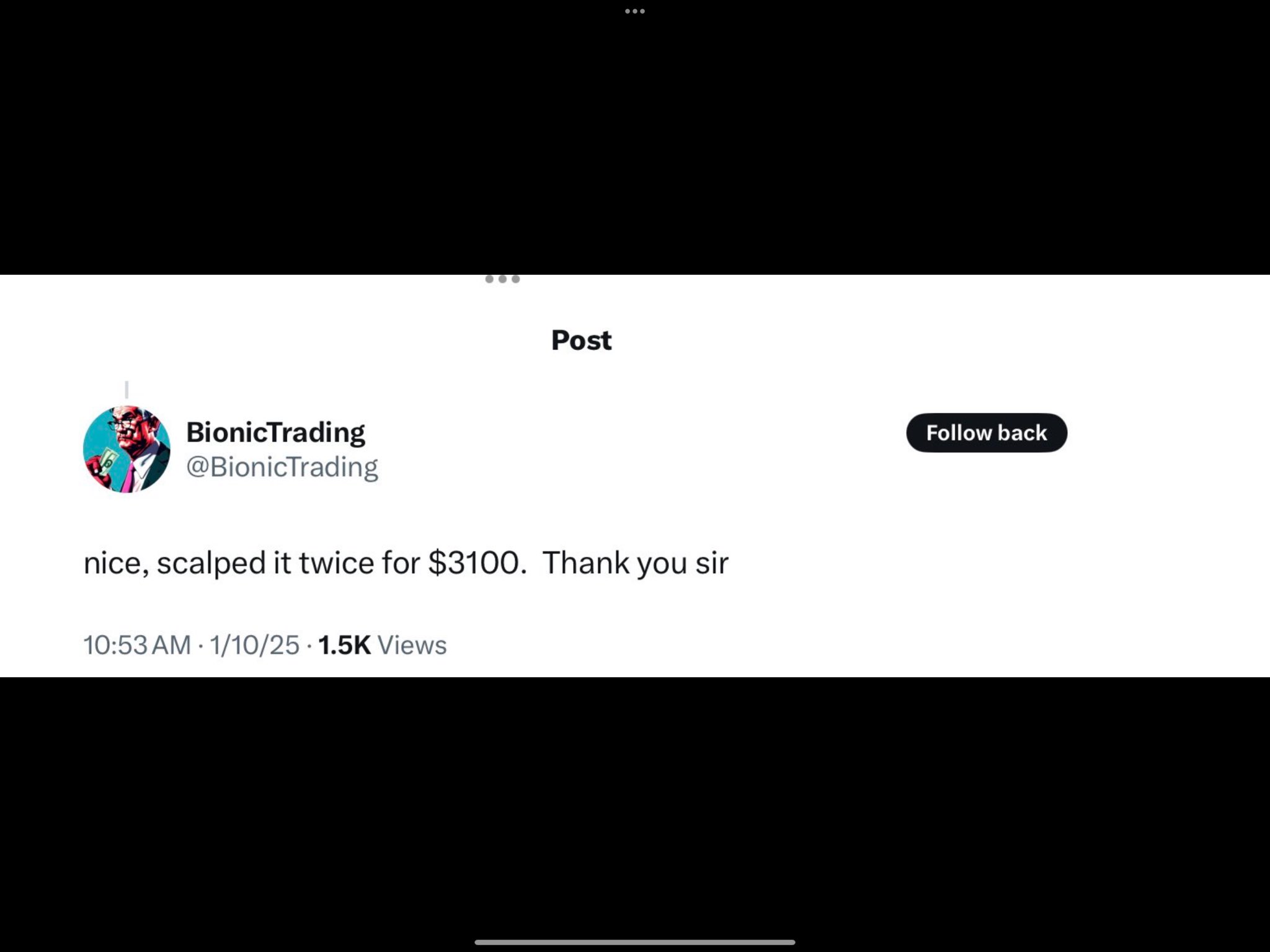
Task: Tap the iPad multitasking three-dot control
Action: point(634,11)
